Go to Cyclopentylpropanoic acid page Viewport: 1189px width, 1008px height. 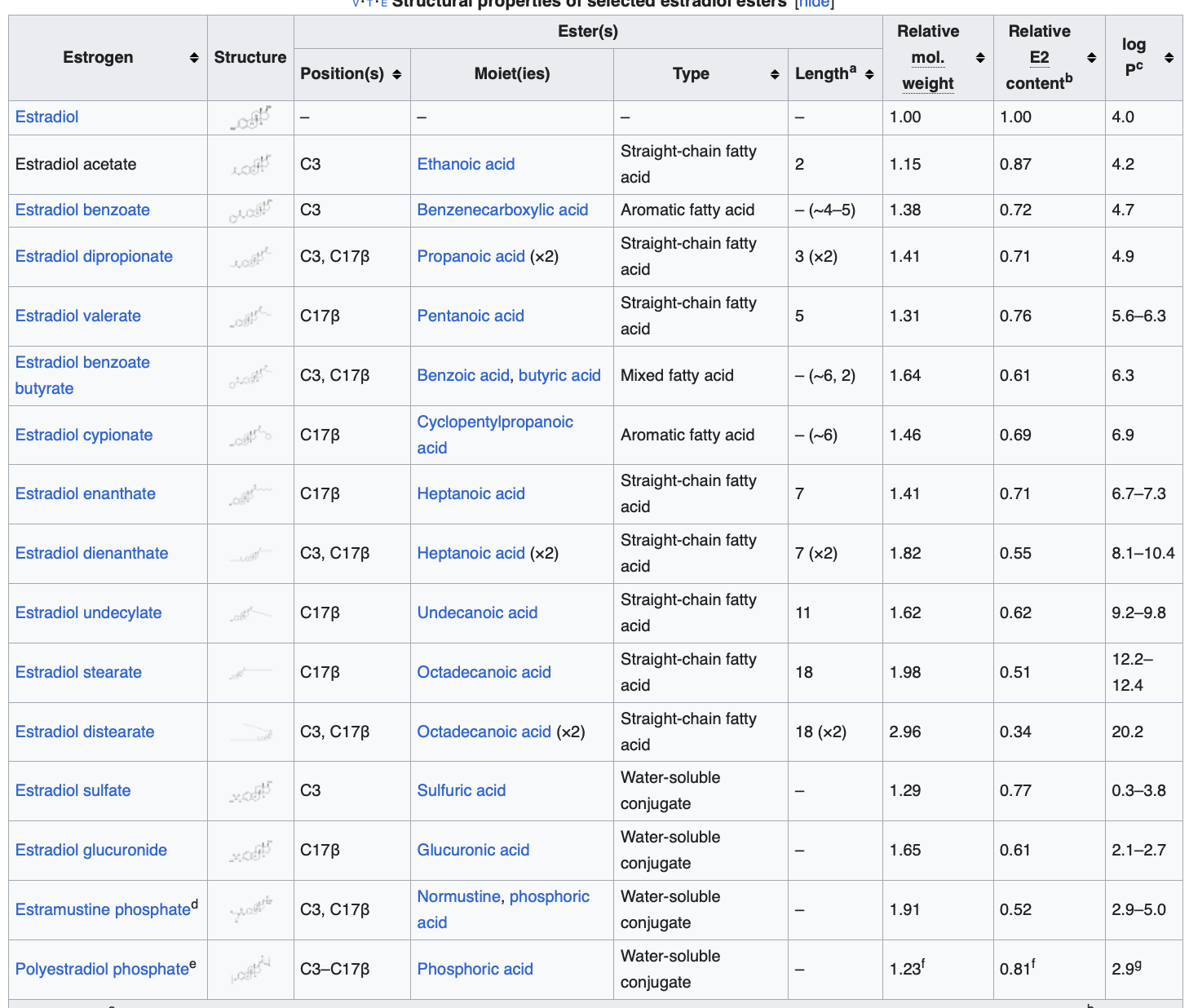coord(494,422)
